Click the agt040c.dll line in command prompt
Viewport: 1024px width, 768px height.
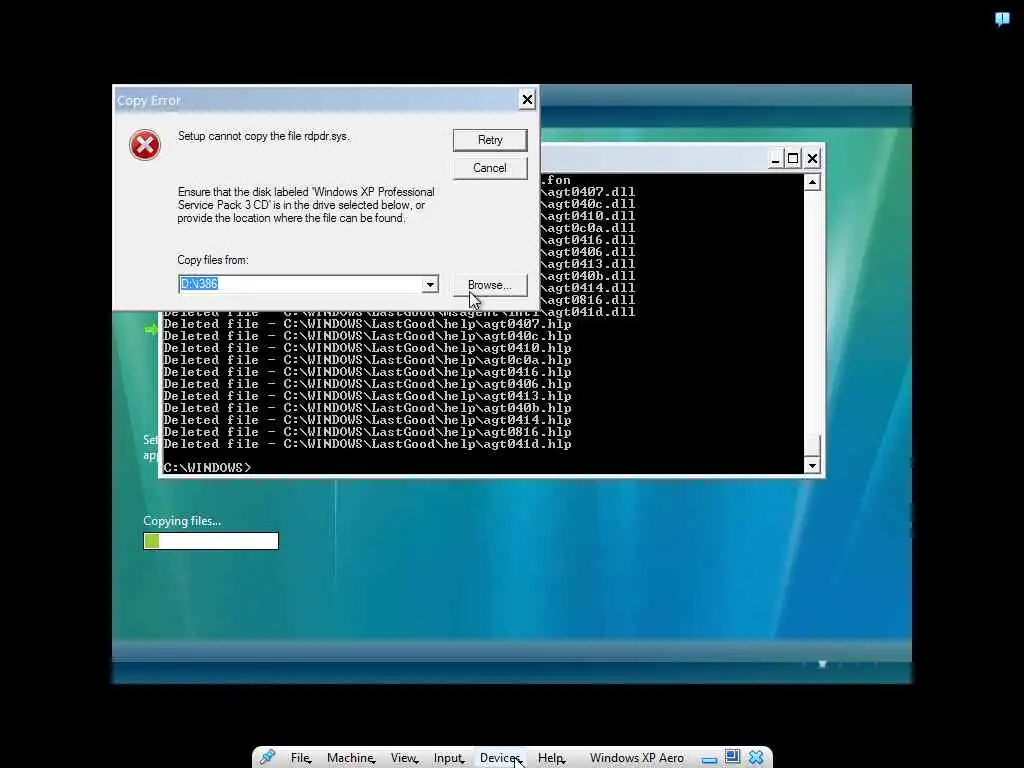tap(588, 204)
